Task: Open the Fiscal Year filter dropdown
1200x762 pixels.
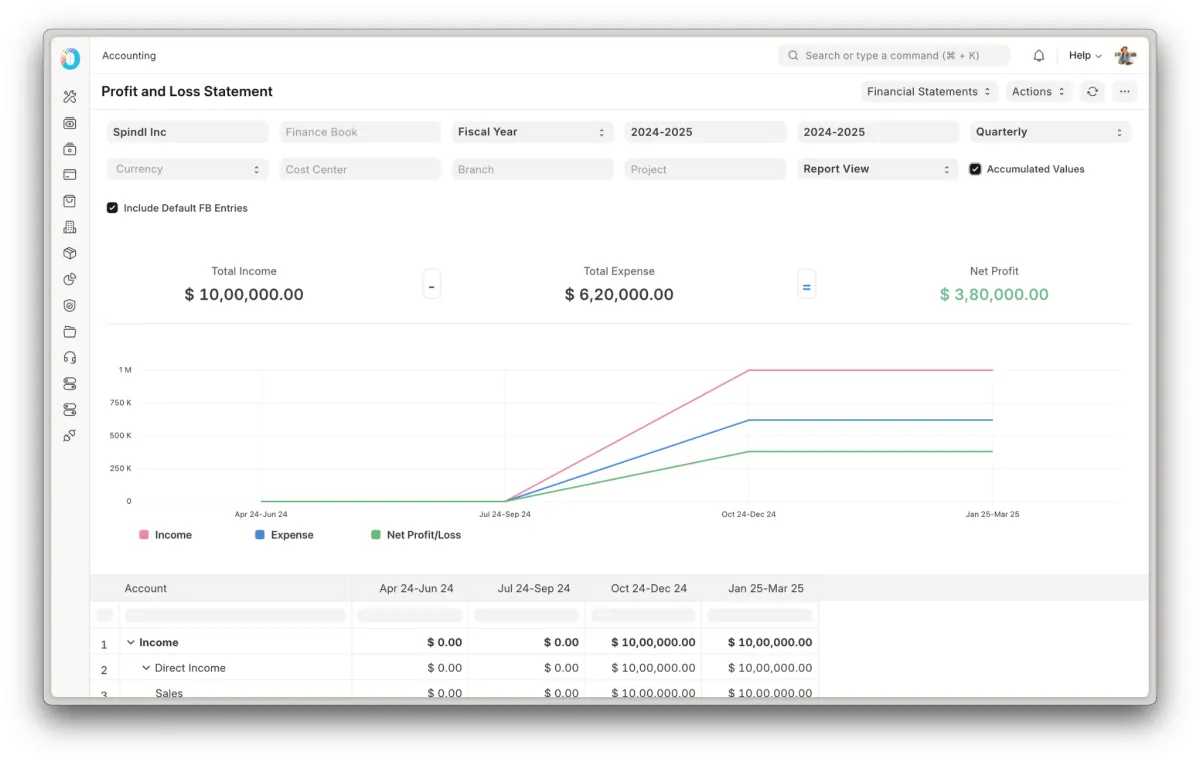Action: point(533,132)
